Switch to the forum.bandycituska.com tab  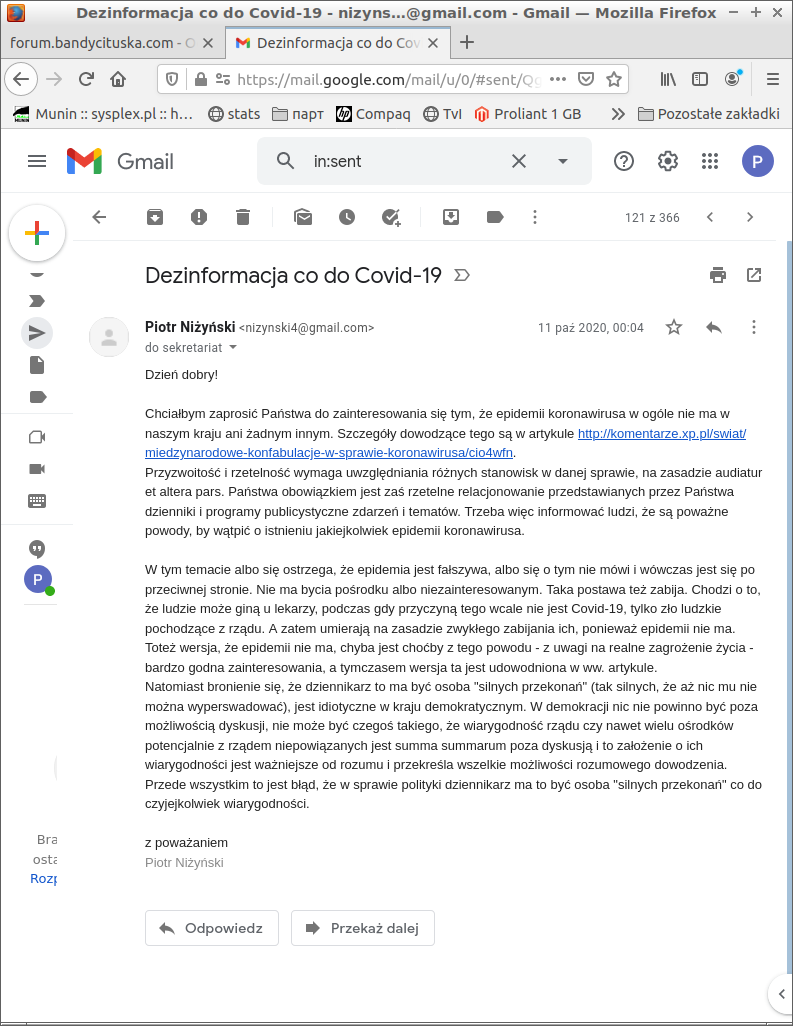[101, 43]
